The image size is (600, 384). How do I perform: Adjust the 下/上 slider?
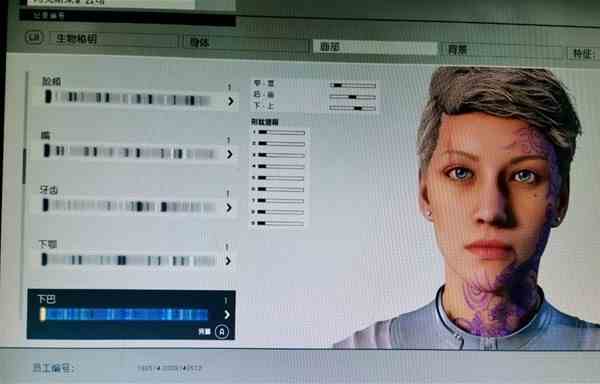(352, 108)
